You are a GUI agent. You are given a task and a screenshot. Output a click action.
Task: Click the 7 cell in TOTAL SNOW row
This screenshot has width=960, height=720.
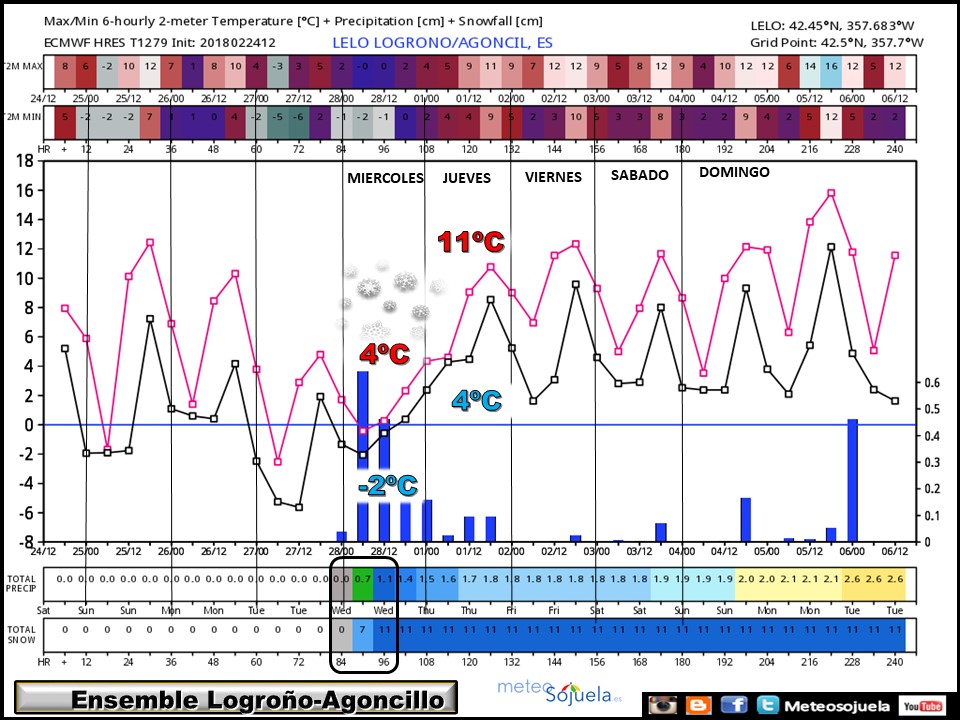362,634
